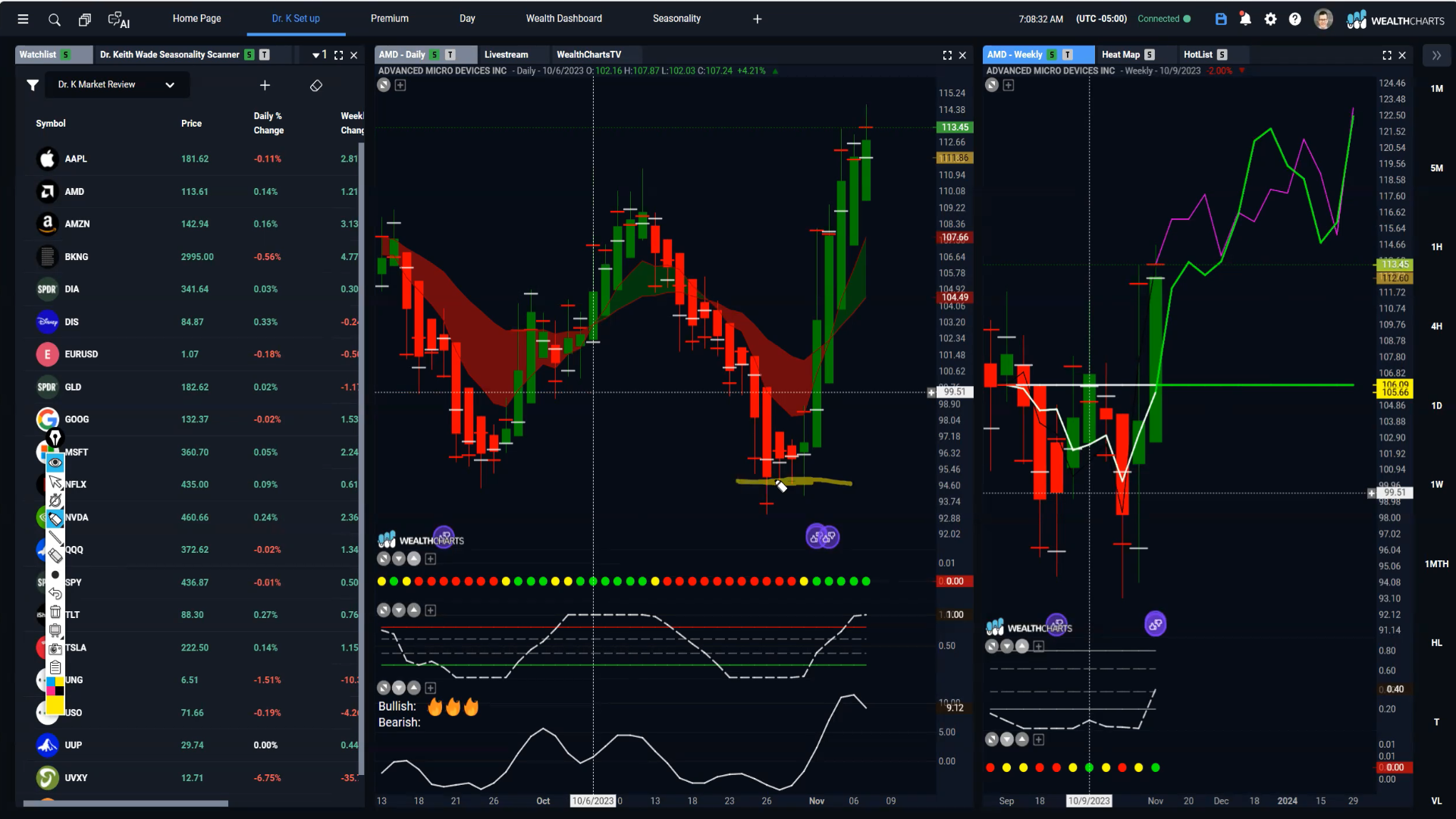Select the 1W timeframe button
Image resolution: width=1456 pixels, height=819 pixels.
tap(1436, 485)
